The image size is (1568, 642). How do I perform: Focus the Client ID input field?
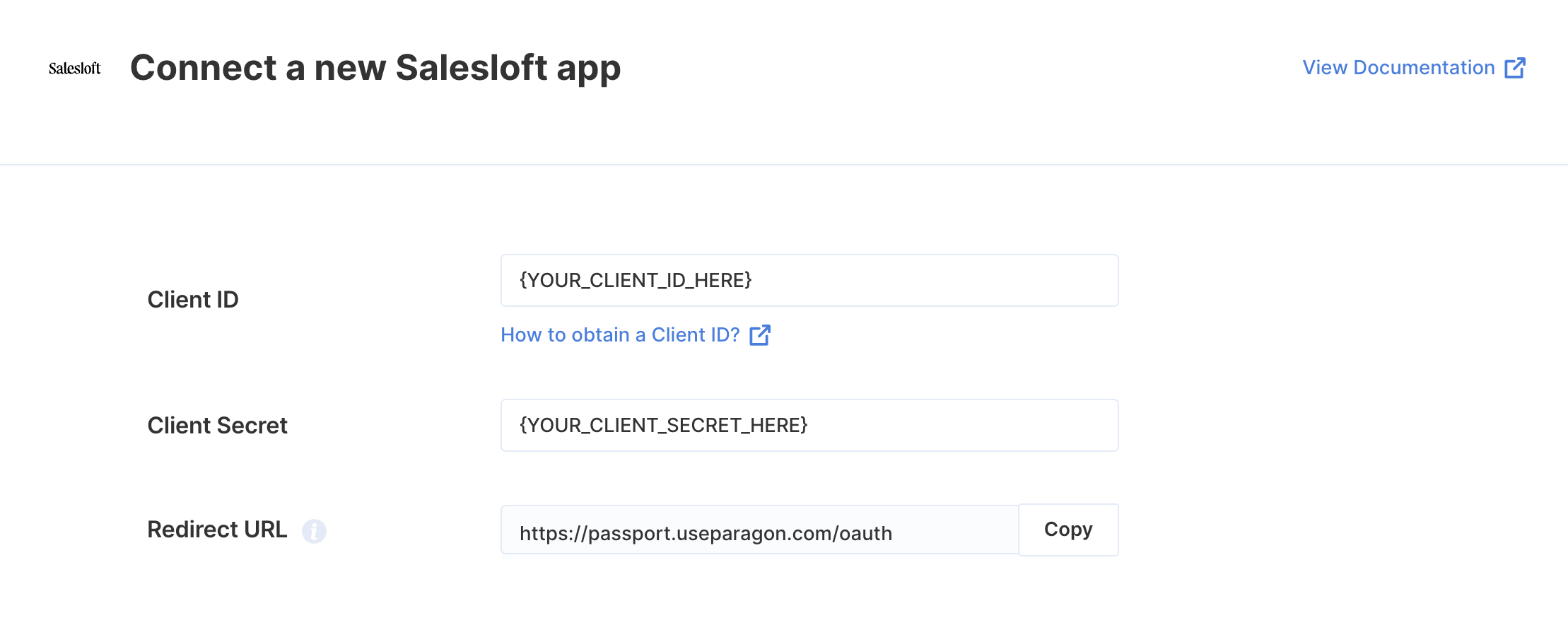(809, 281)
